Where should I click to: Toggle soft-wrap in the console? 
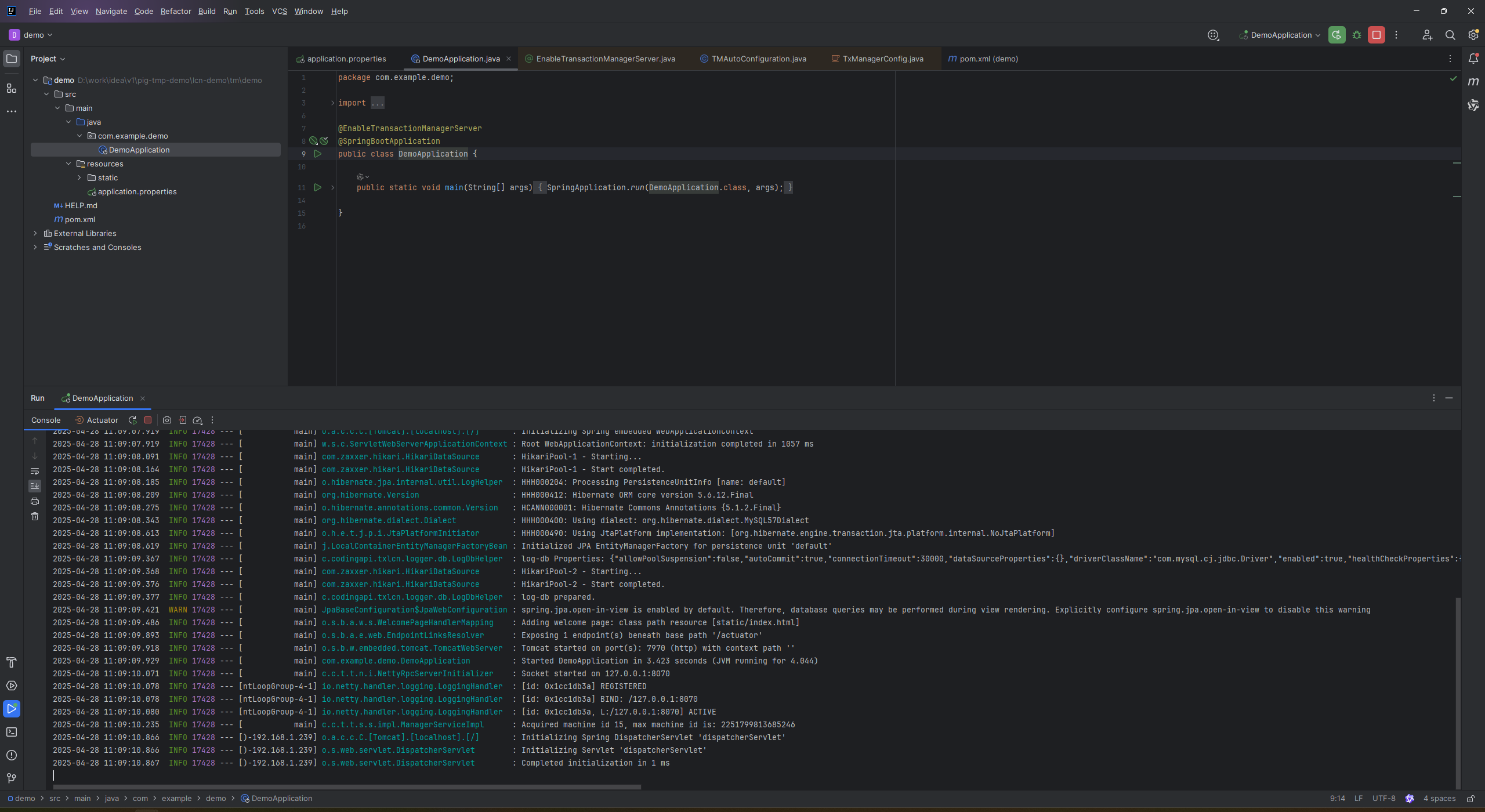pyautogui.click(x=35, y=471)
